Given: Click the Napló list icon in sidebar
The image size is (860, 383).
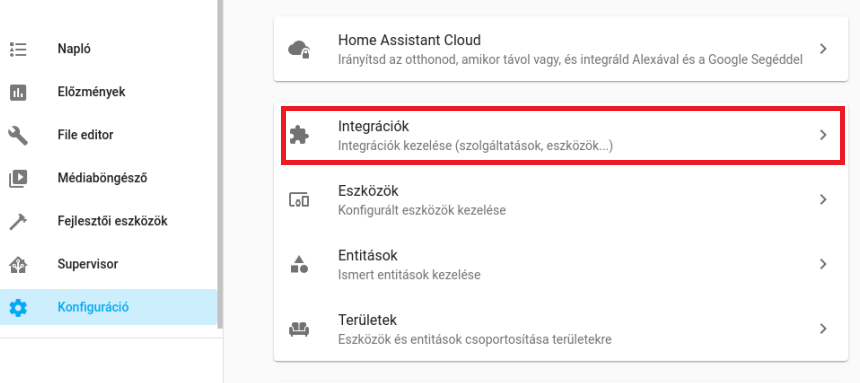Looking at the screenshot, I should click(x=18, y=49).
